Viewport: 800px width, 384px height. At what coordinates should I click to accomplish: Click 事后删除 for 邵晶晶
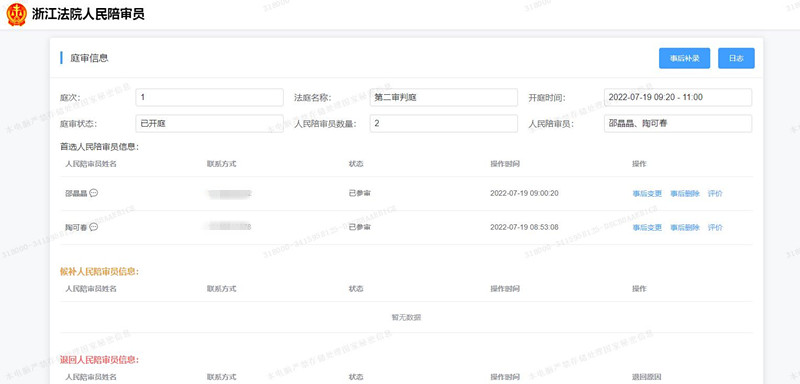pyautogui.click(x=685, y=193)
